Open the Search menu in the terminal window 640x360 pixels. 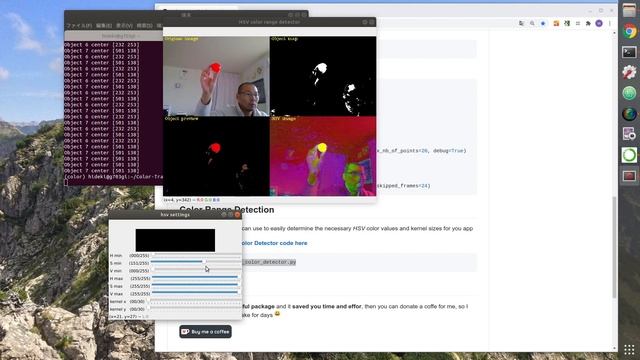point(144,26)
